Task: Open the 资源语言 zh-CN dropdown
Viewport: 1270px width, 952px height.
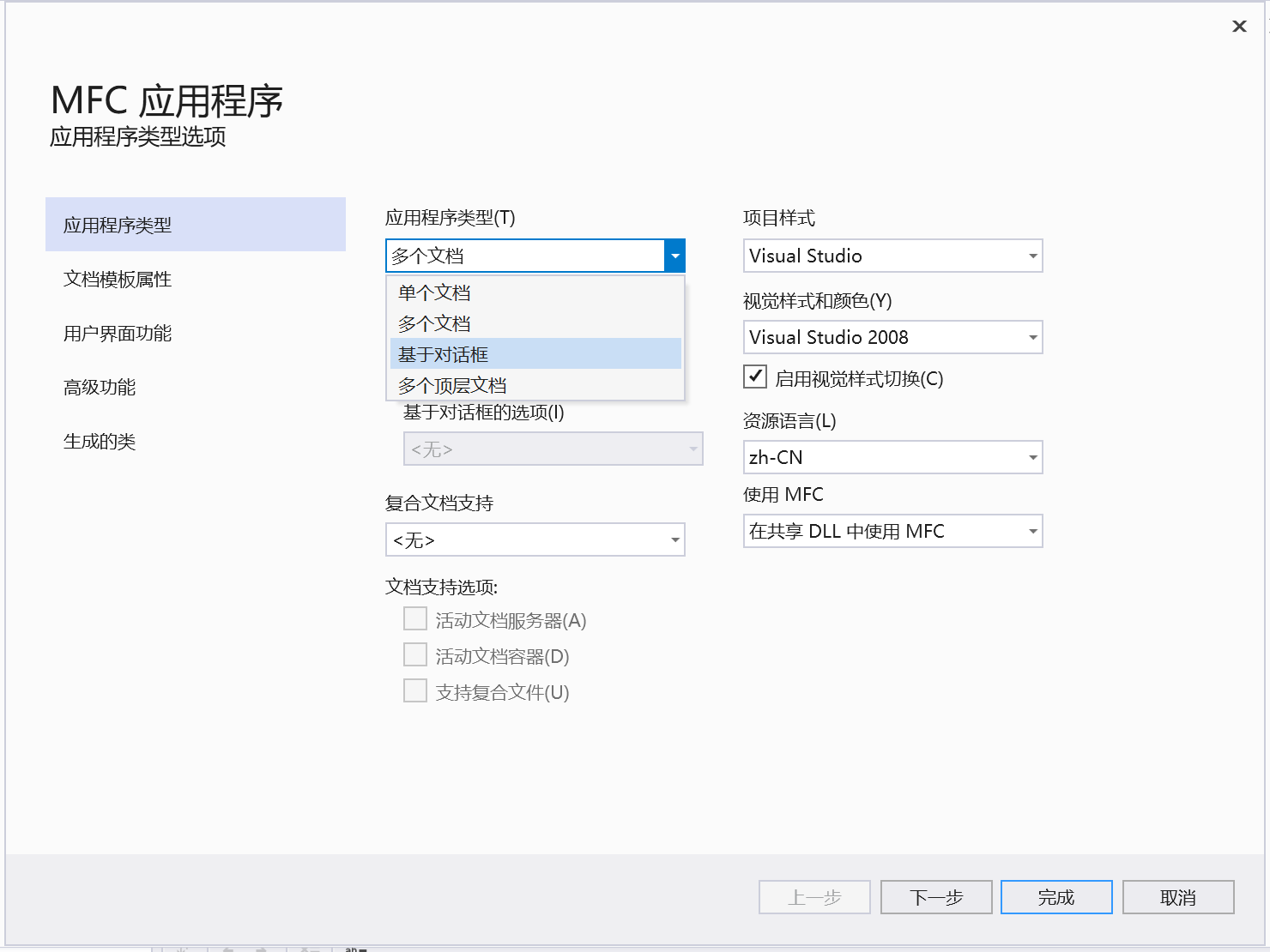Action: pyautogui.click(x=892, y=457)
